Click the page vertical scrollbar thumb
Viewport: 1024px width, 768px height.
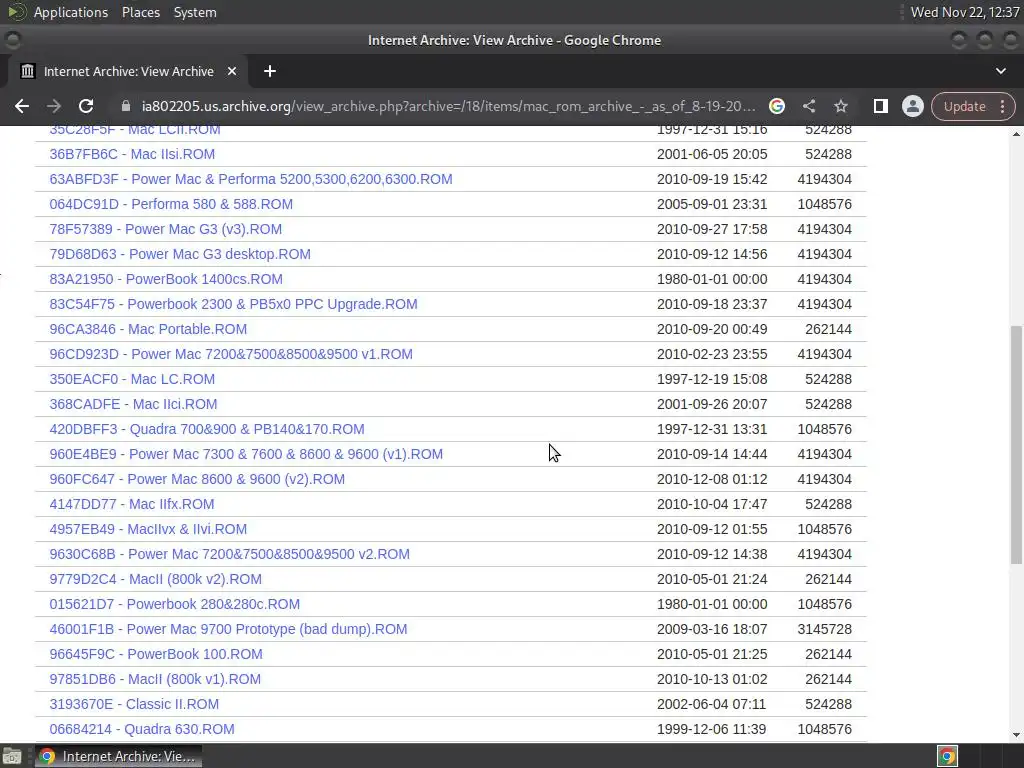click(1016, 444)
